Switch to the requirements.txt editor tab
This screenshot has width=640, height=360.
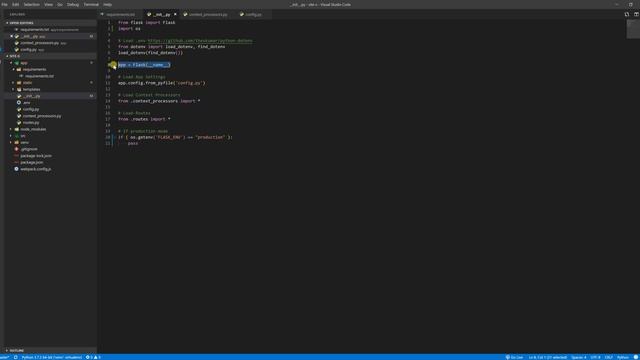pyautogui.click(x=120, y=14)
